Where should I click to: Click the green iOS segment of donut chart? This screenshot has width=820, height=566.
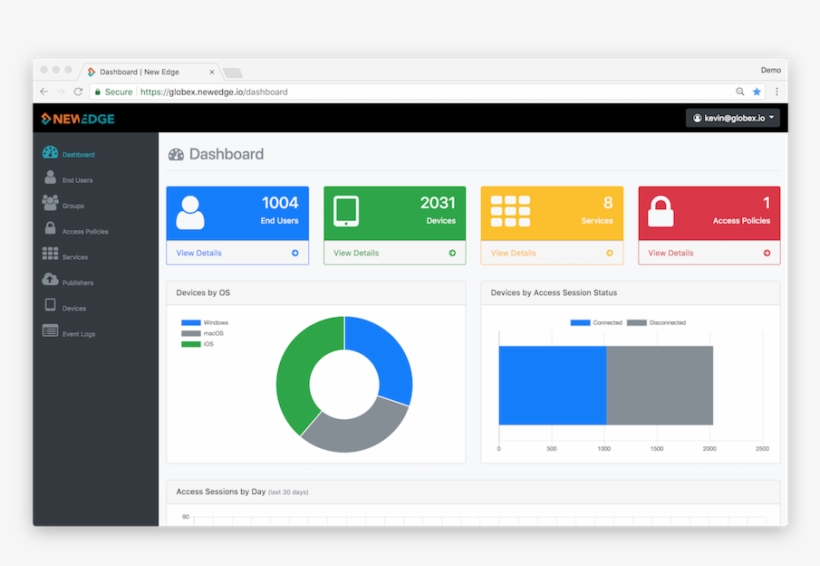[x=293, y=375]
